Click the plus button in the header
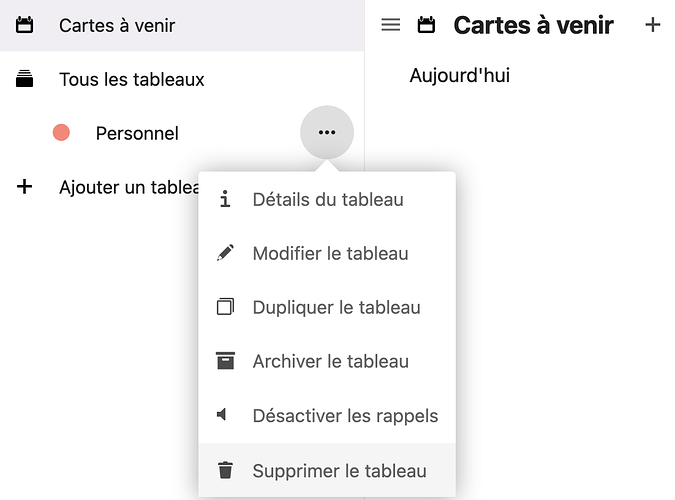Image resolution: width=675 pixels, height=500 pixels. pos(652,25)
